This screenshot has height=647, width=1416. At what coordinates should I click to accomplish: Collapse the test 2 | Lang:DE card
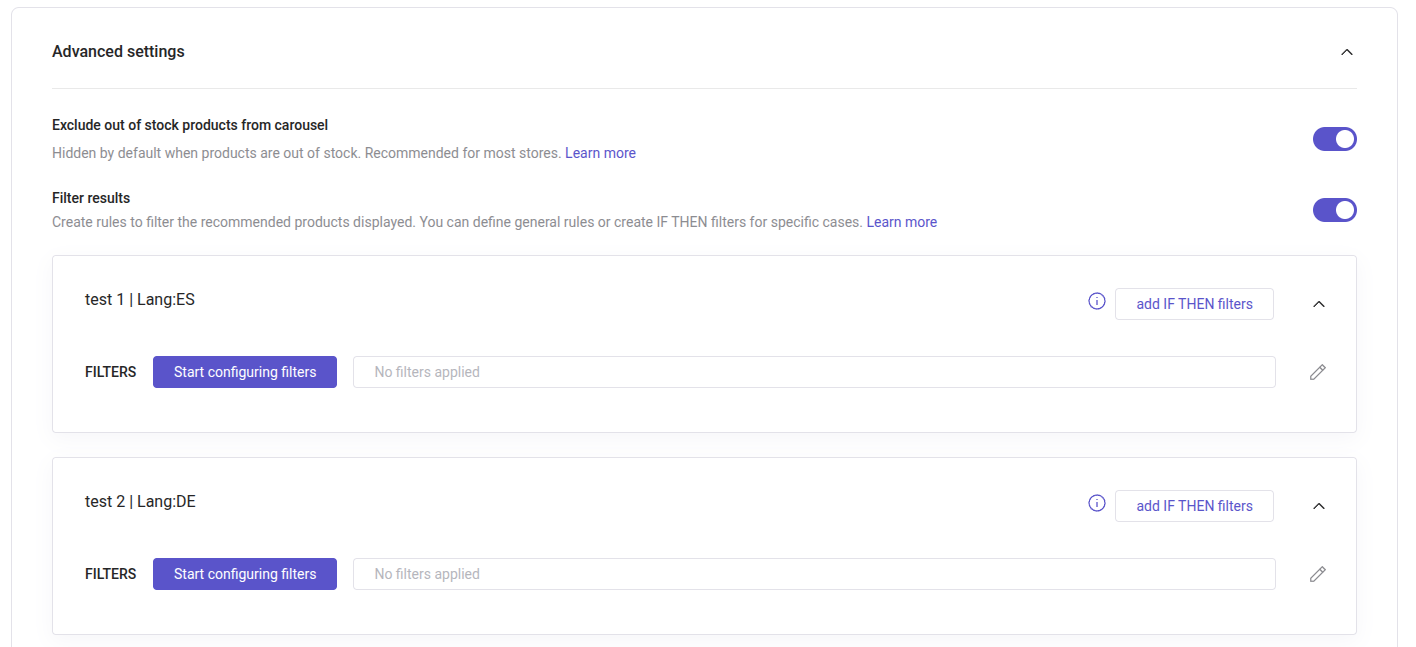click(1319, 506)
